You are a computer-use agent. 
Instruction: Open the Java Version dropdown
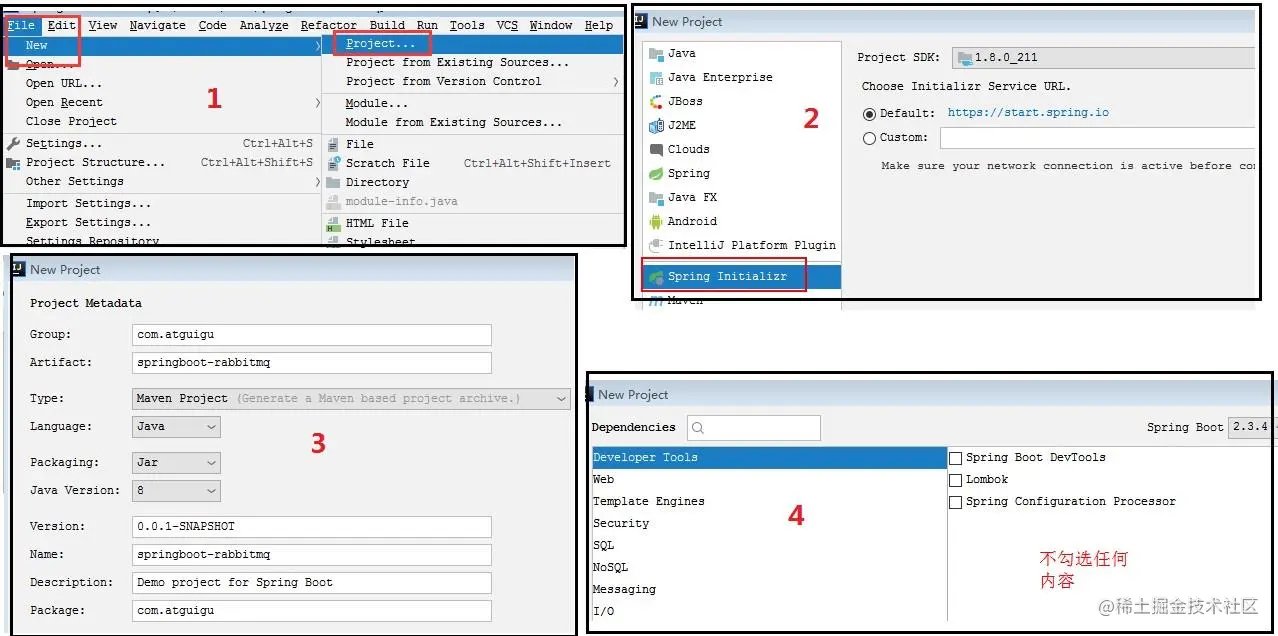point(176,490)
